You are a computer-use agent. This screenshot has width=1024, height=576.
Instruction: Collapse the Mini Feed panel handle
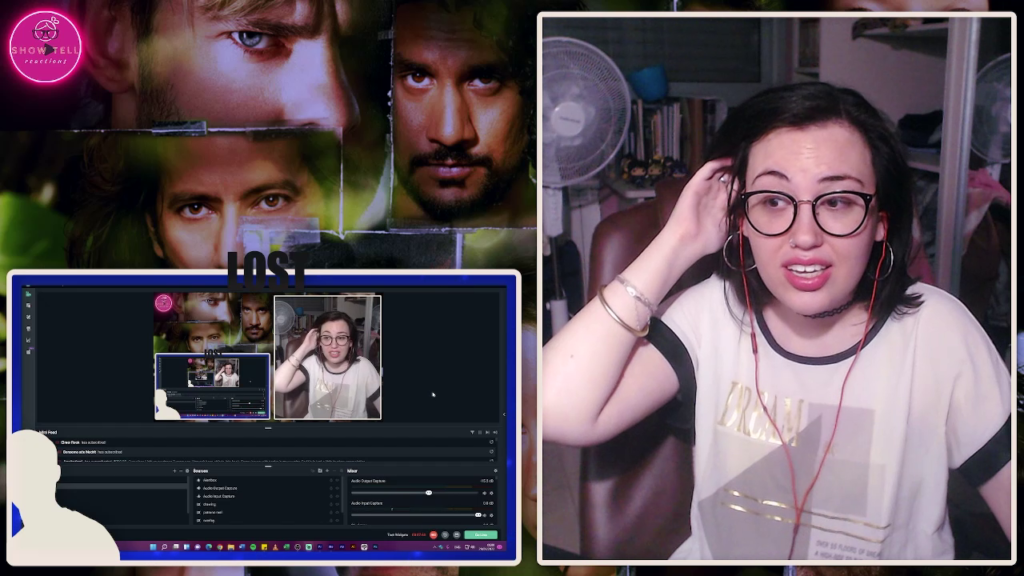pos(268,427)
